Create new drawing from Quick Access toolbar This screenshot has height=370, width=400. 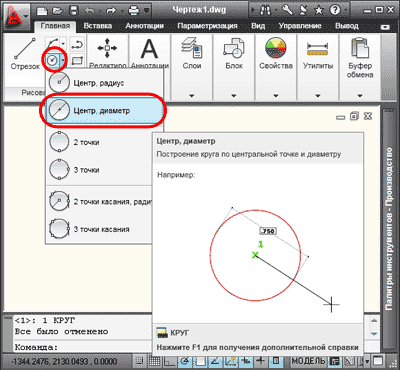tap(42, 11)
